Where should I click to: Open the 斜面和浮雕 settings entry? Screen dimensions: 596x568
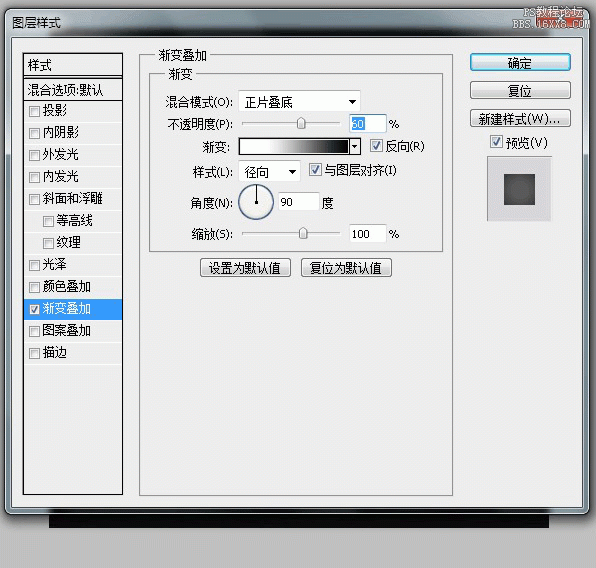73,198
